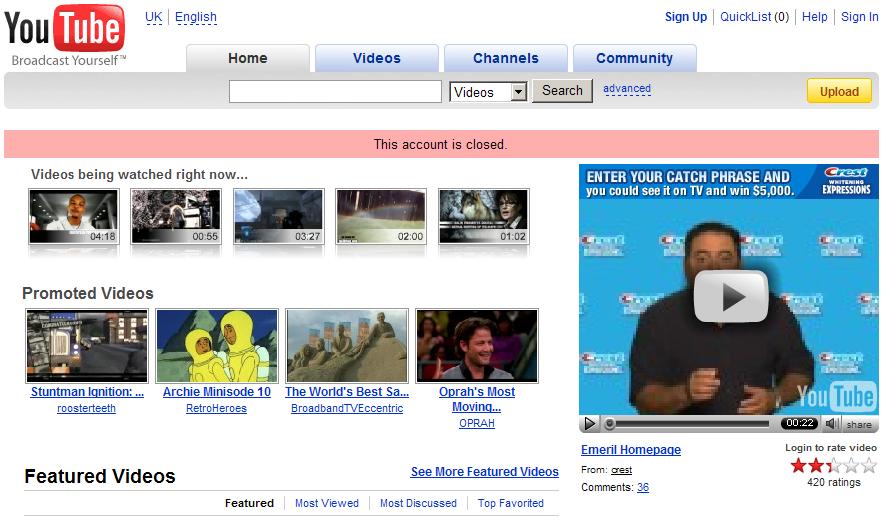Screen dimensions: 893x523
Task: Open the Emeril Homepage link
Action: (x=631, y=450)
